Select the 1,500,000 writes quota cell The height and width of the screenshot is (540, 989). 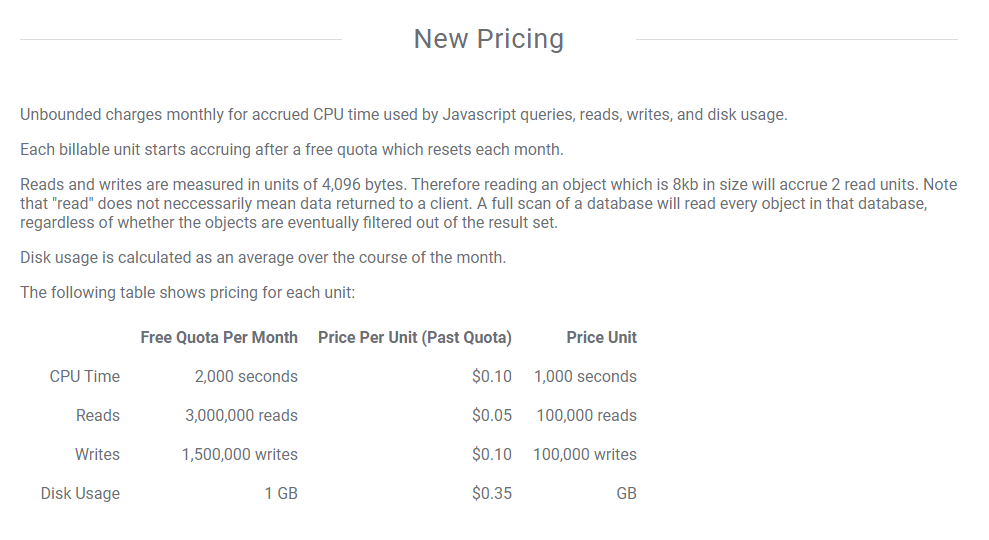point(240,455)
